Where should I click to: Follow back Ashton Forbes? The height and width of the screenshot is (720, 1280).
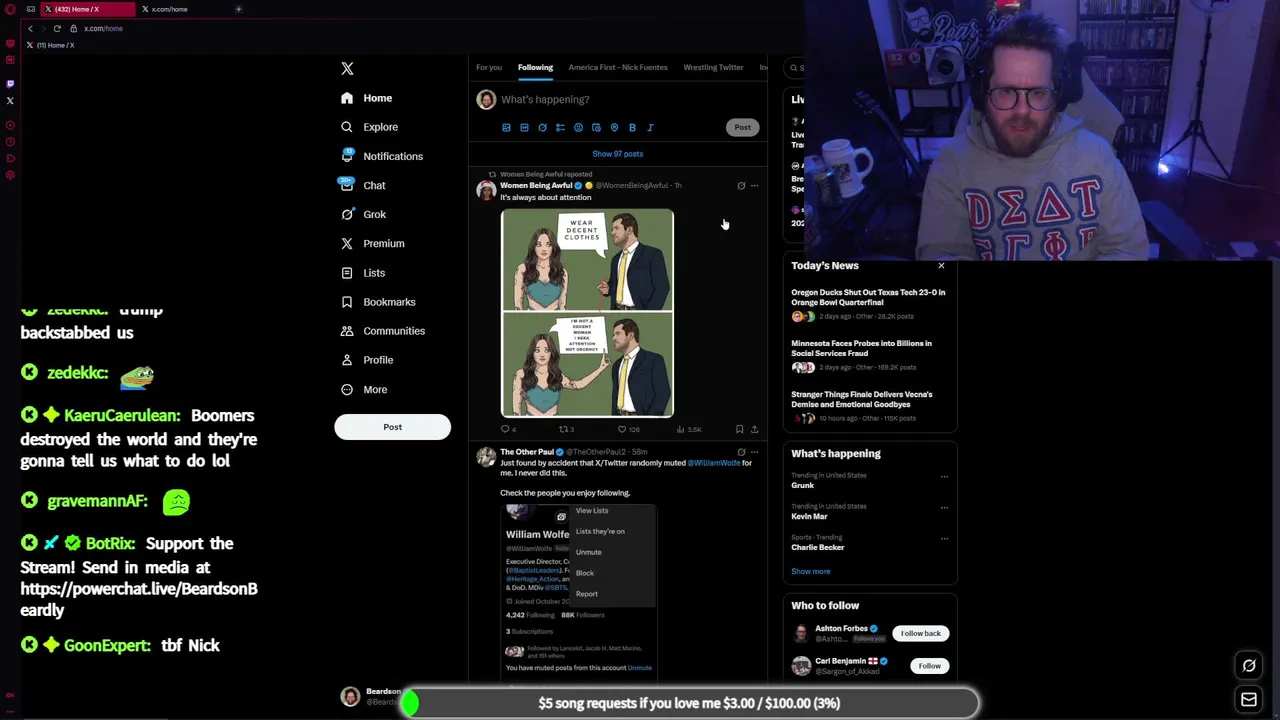920,633
